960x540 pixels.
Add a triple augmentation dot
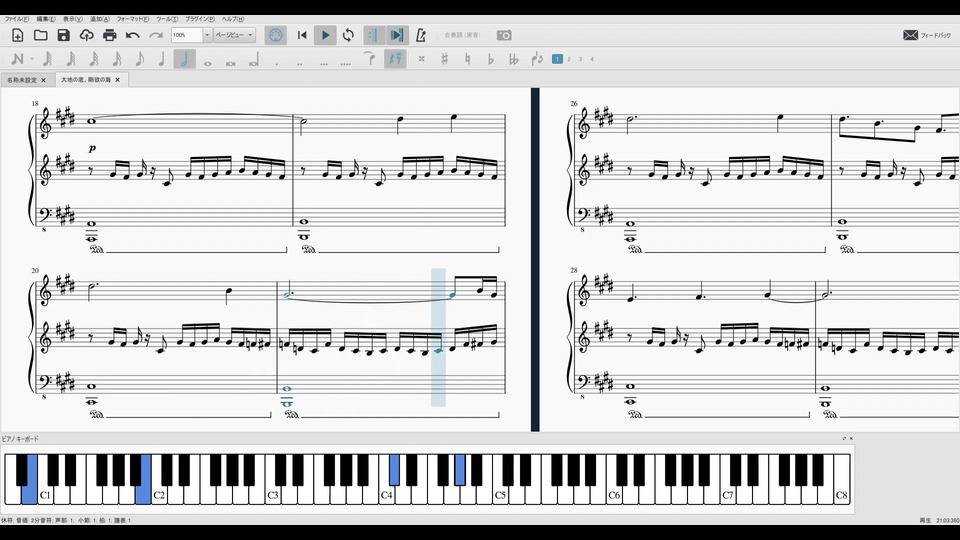(324, 62)
